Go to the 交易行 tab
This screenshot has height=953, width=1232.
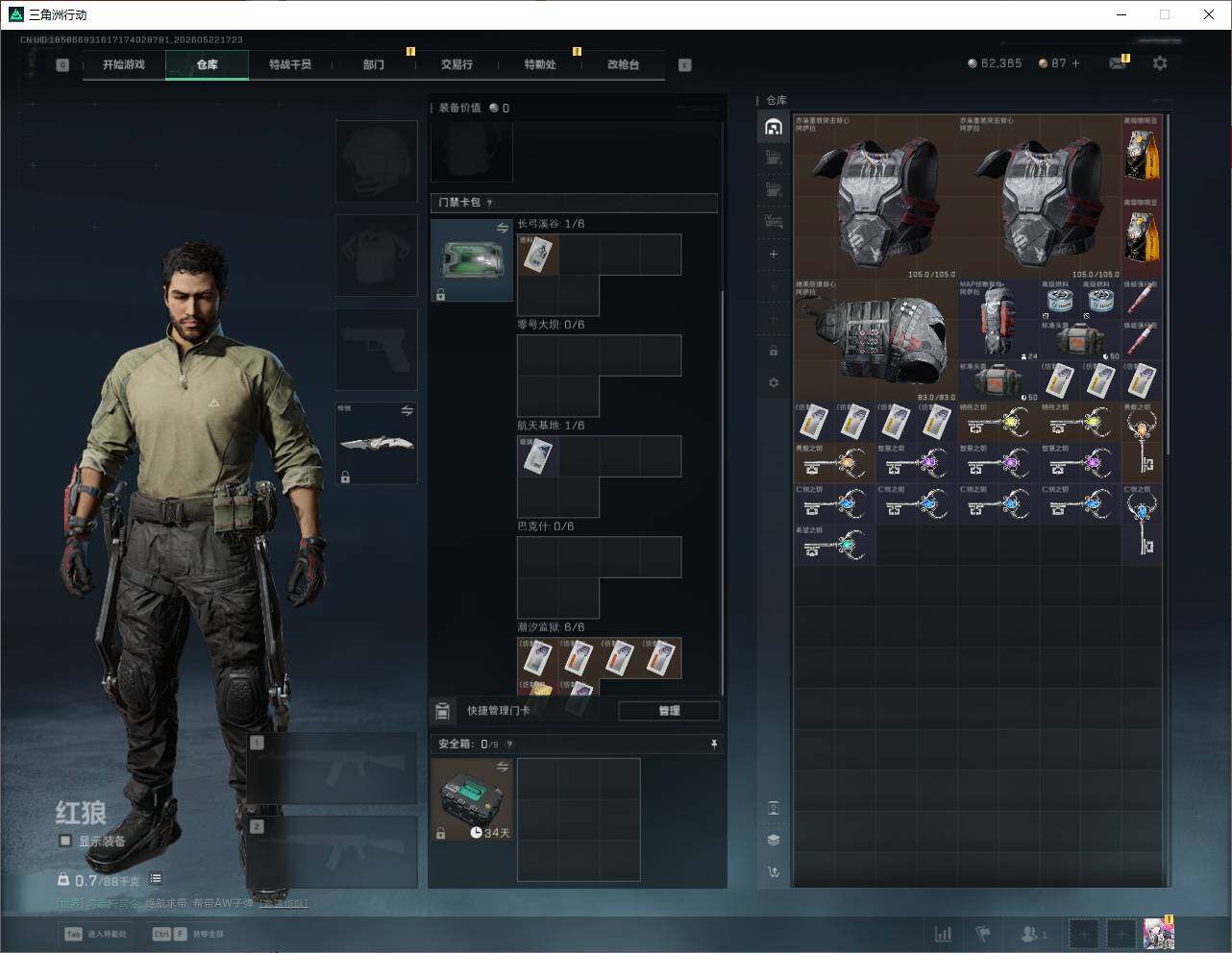456,64
